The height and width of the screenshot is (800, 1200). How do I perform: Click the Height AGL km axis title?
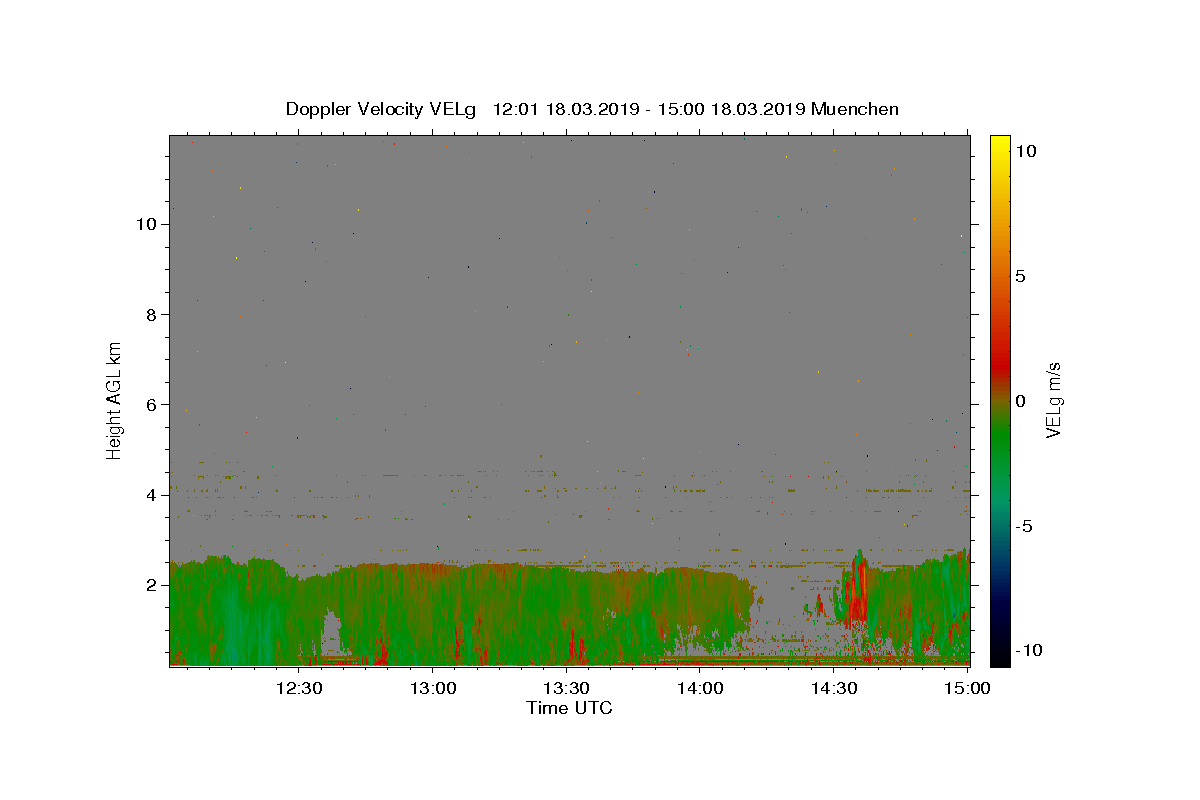[x=115, y=399]
